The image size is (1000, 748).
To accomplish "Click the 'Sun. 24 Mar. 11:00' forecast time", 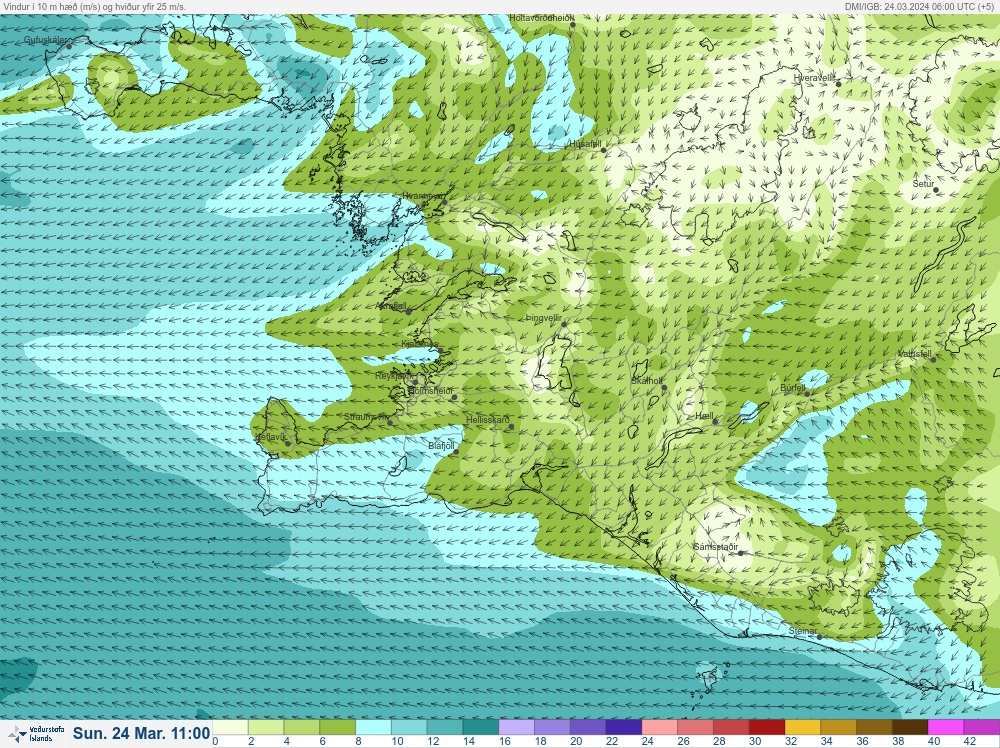I will tap(142, 733).
